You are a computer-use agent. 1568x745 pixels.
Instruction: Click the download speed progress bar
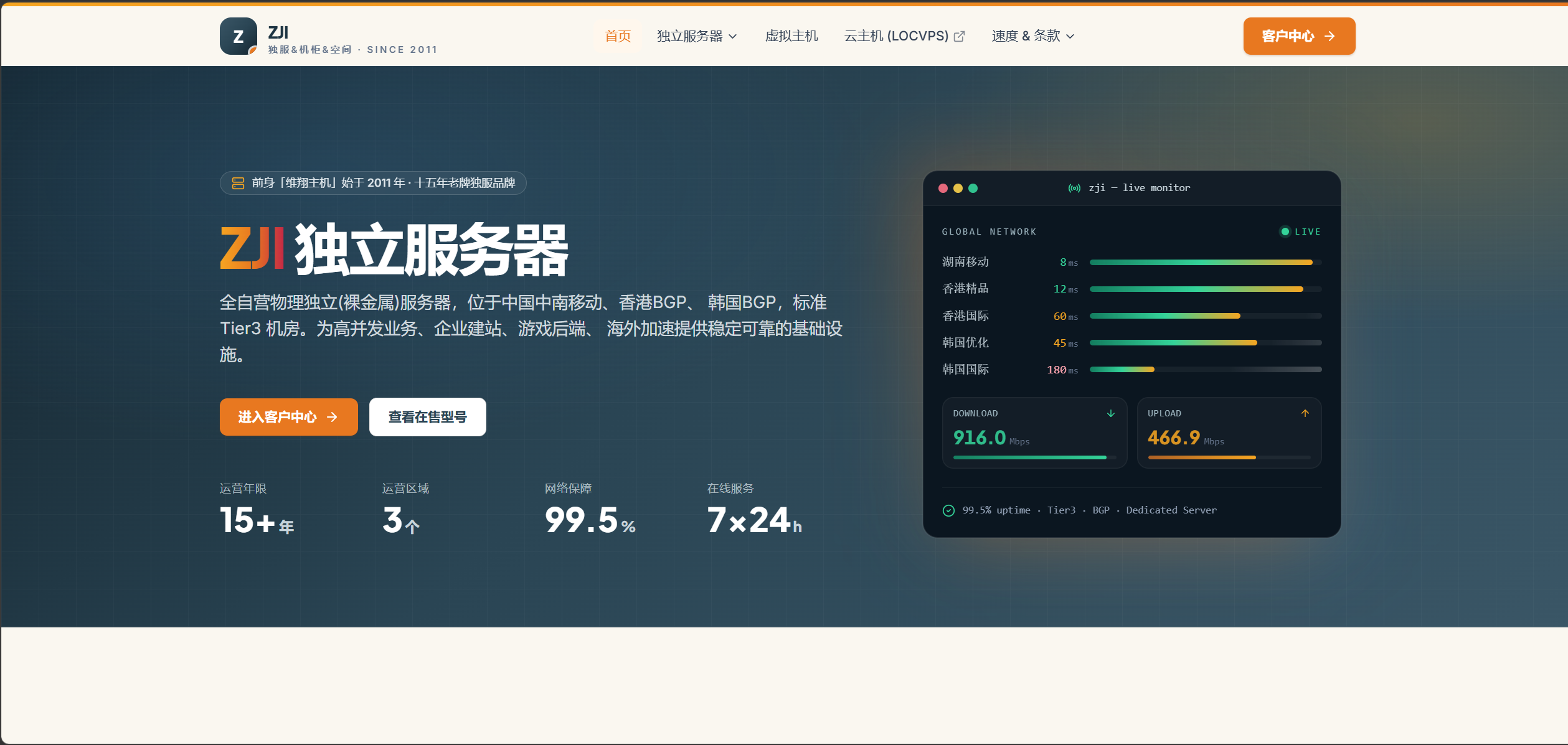tap(1034, 457)
